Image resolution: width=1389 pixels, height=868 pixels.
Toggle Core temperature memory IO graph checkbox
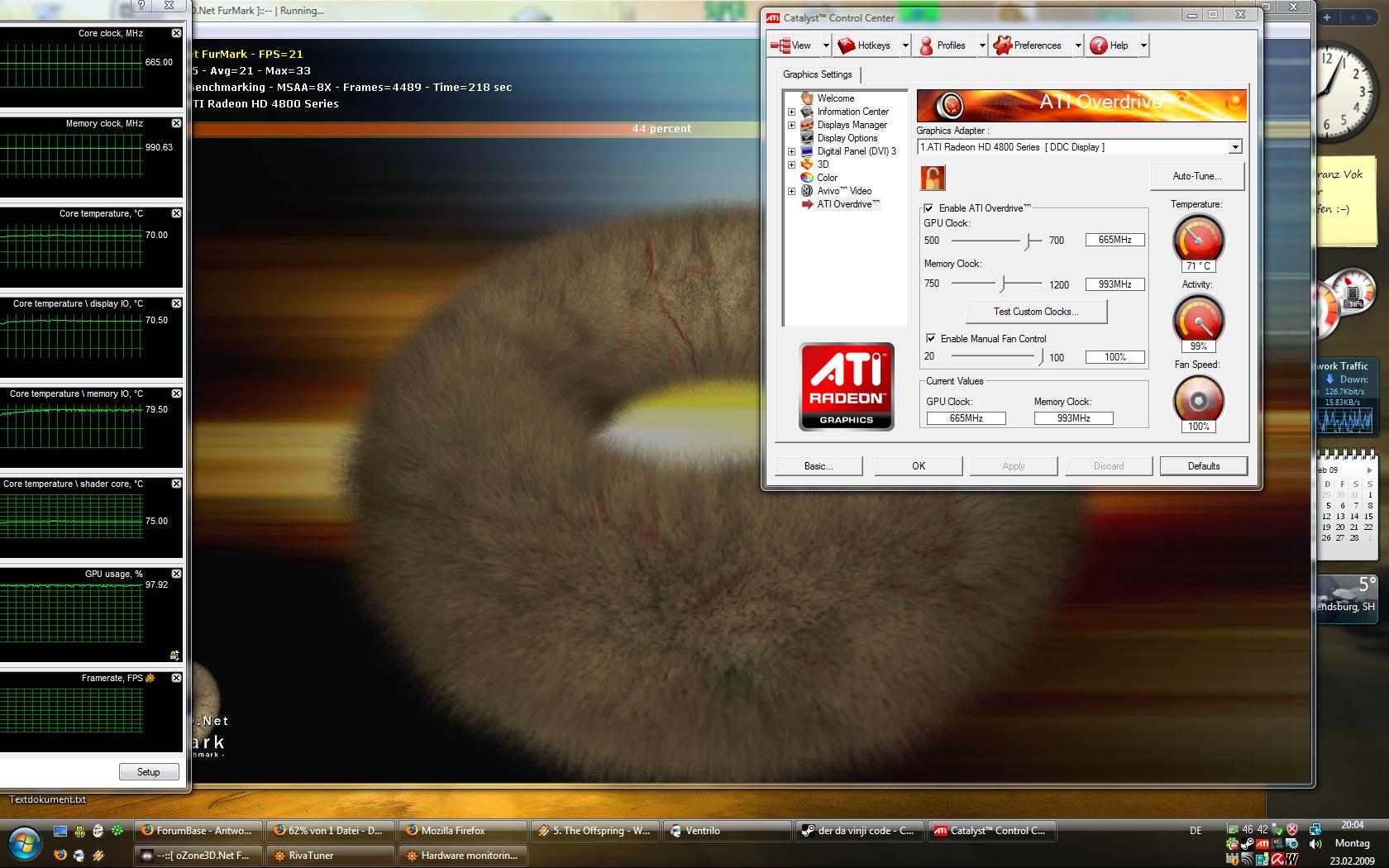(x=176, y=393)
